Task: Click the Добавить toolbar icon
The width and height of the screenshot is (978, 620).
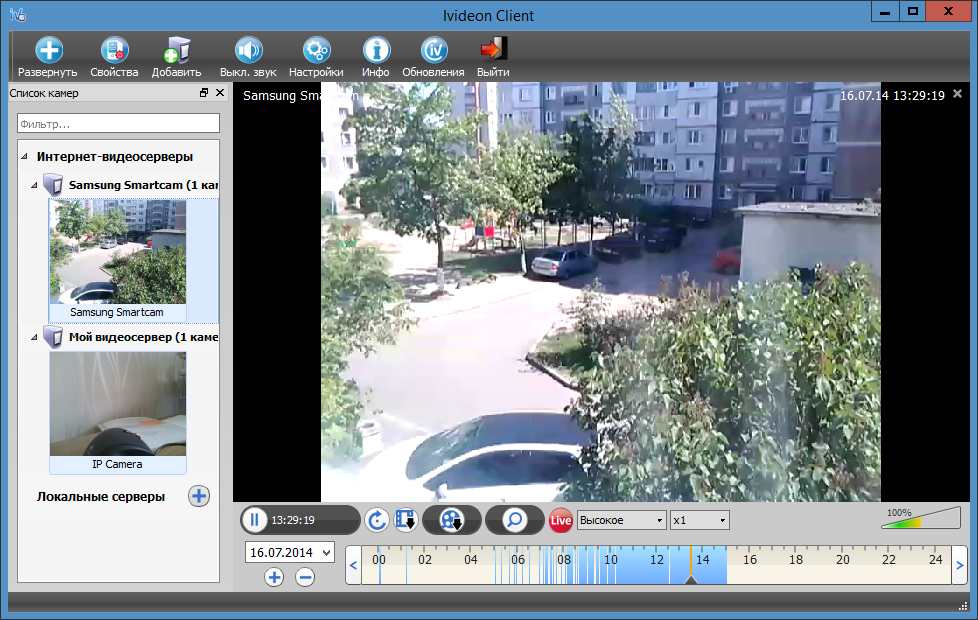Action: (177, 51)
